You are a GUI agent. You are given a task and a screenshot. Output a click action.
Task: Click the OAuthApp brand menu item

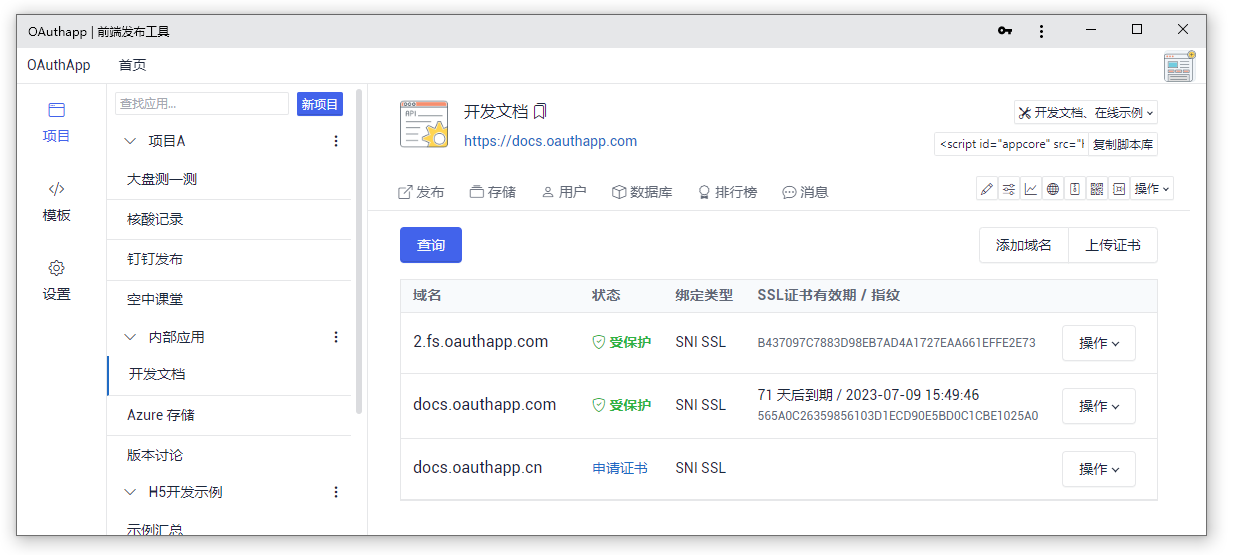[x=59, y=65]
